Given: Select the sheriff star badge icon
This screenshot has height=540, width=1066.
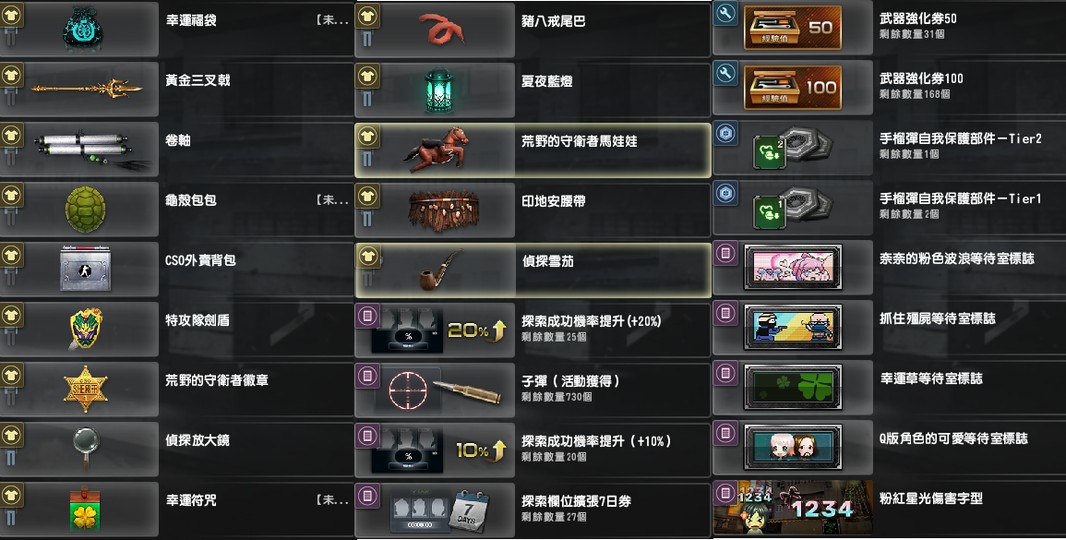Looking at the screenshot, I should point(85,388).
